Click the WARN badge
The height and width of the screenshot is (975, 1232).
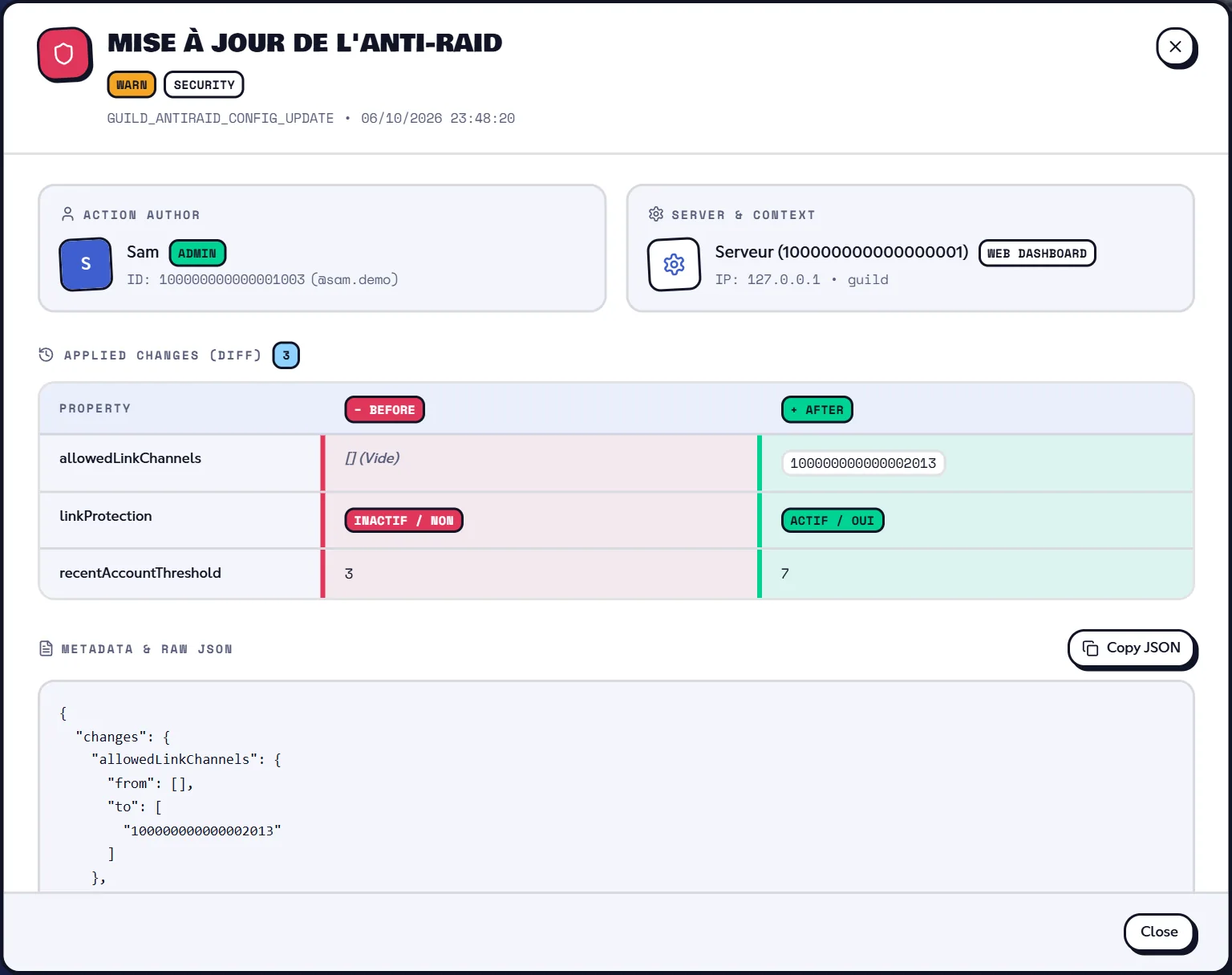coord(132,85)
